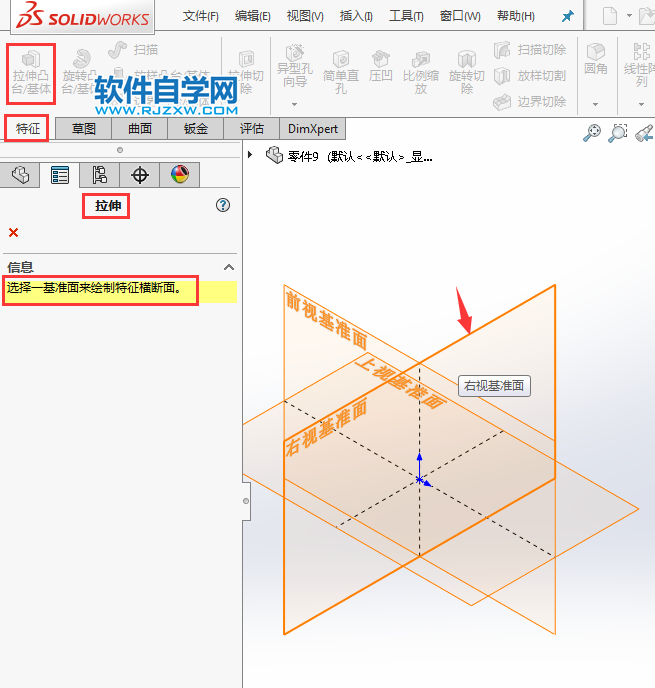Screen dimensions: 655x688
Task: Select the 前视基准面 plane label
Action: click(326, 321)
